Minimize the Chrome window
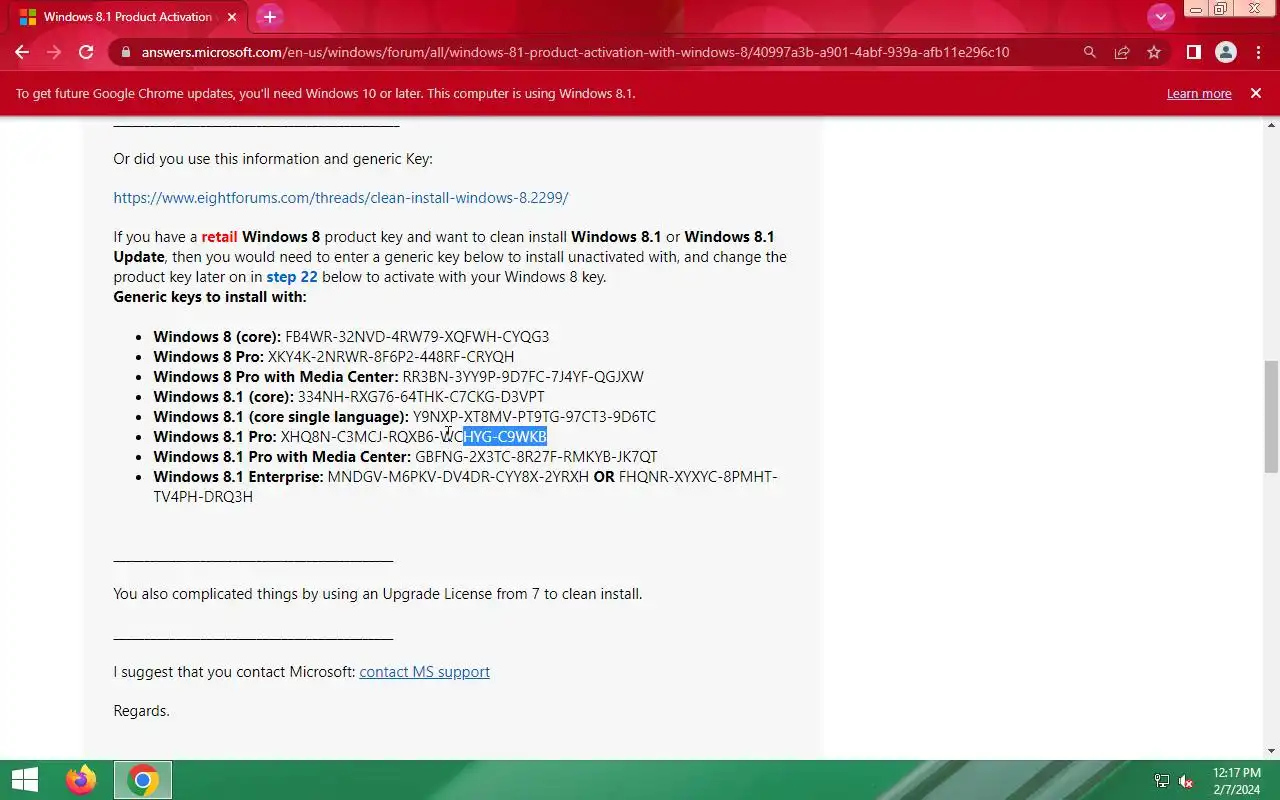Image resolution: width=1280 pixels, height=800 pixels. [1195, 9]
